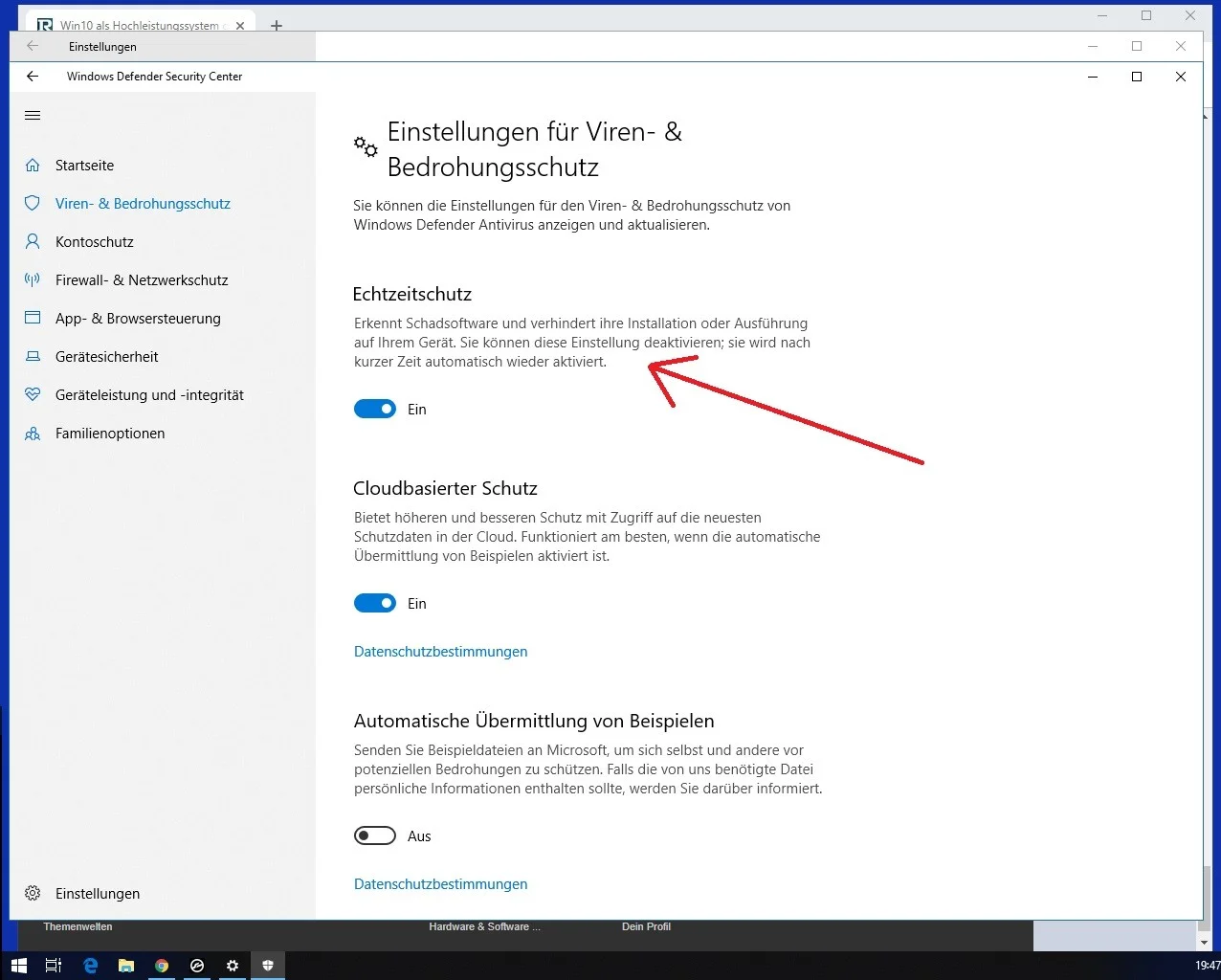Click the Windows Defender Security Center window title

(x=155, y=77)
